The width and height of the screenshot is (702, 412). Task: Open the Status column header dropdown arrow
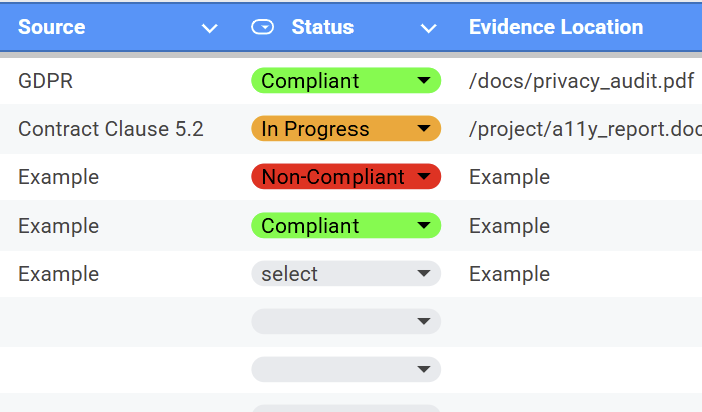pos(428,29)
